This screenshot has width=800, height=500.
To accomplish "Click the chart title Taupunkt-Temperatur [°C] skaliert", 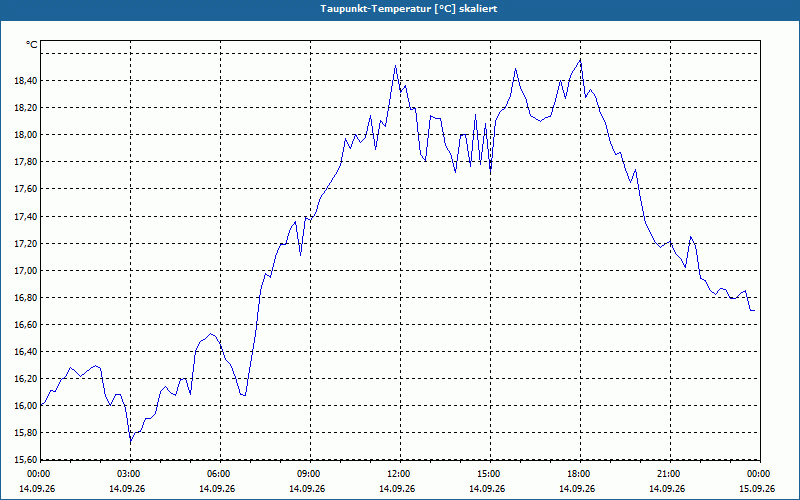I will [x=409, y=9].
